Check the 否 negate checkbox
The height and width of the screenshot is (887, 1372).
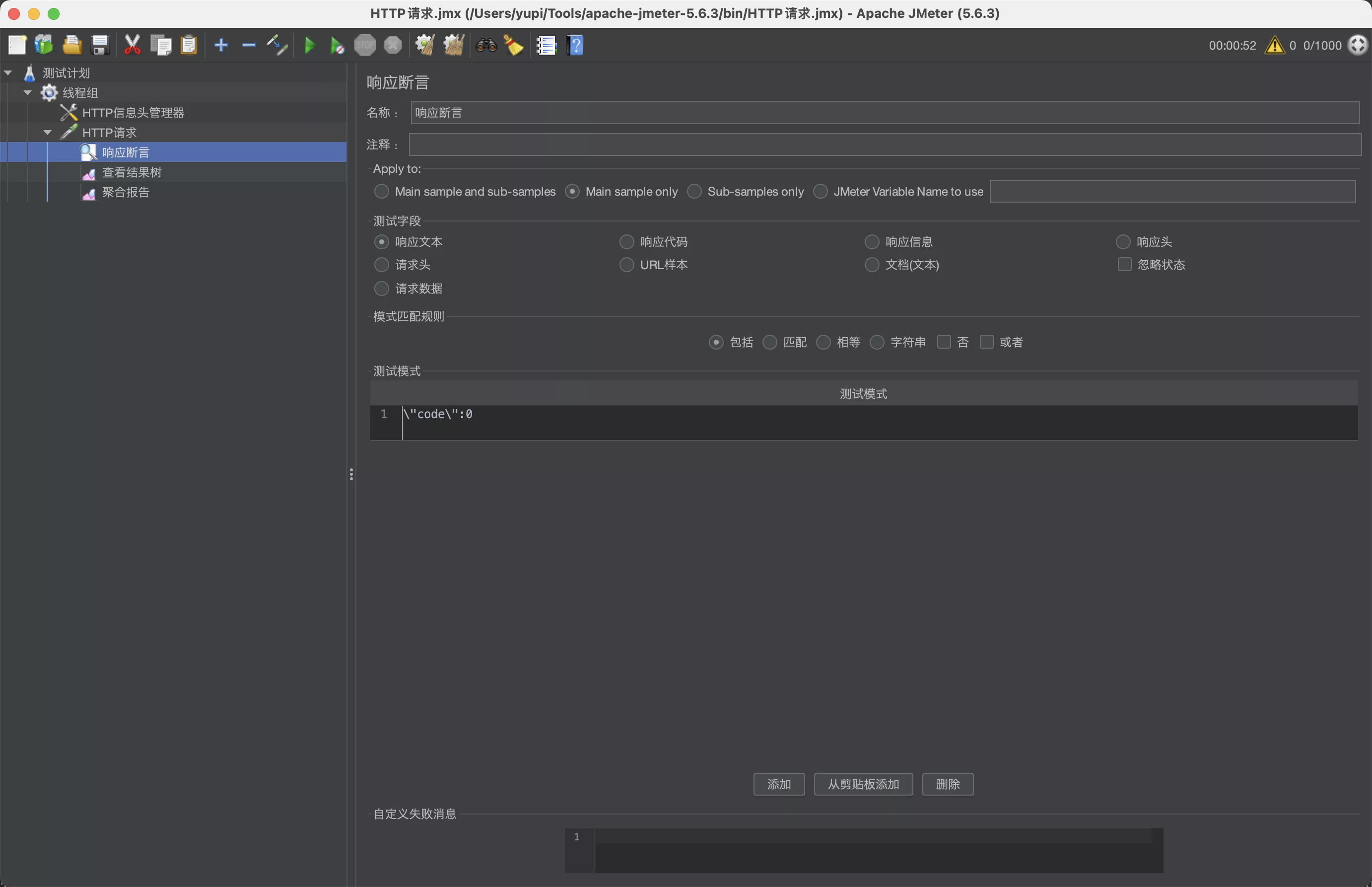(944, 342)
